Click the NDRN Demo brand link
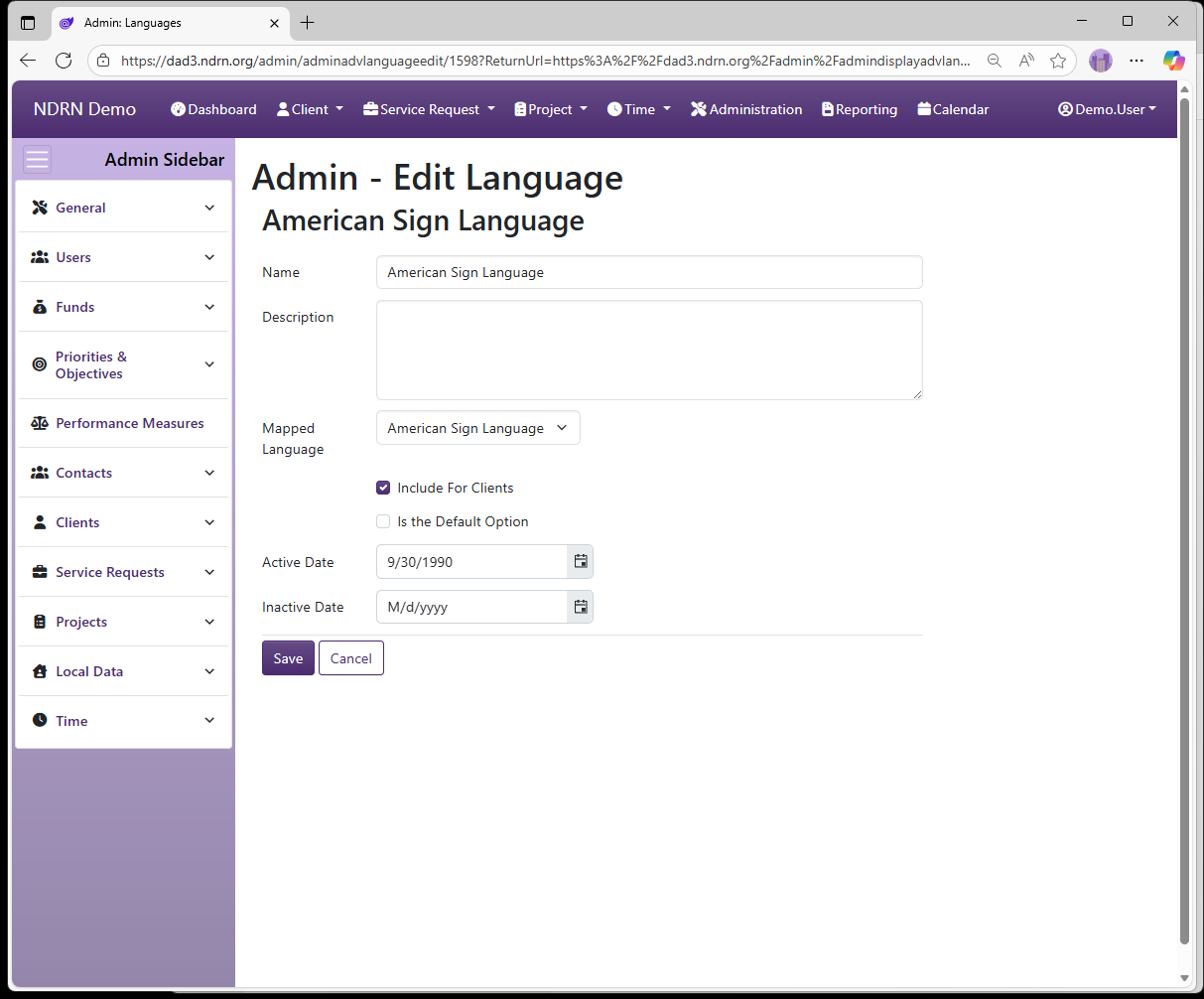The width and height of the screenshot is (1204, 999). pyautogui.click(x=84, y=109)
